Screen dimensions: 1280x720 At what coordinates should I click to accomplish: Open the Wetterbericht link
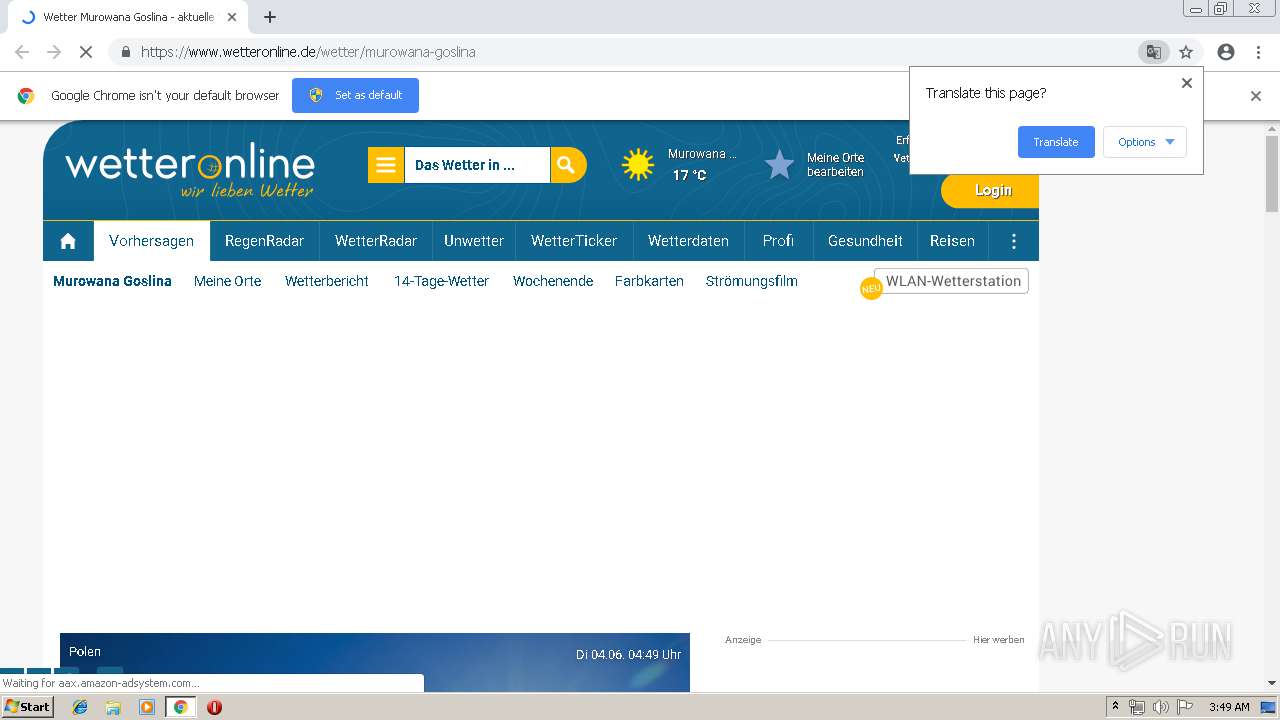point(327,281)
